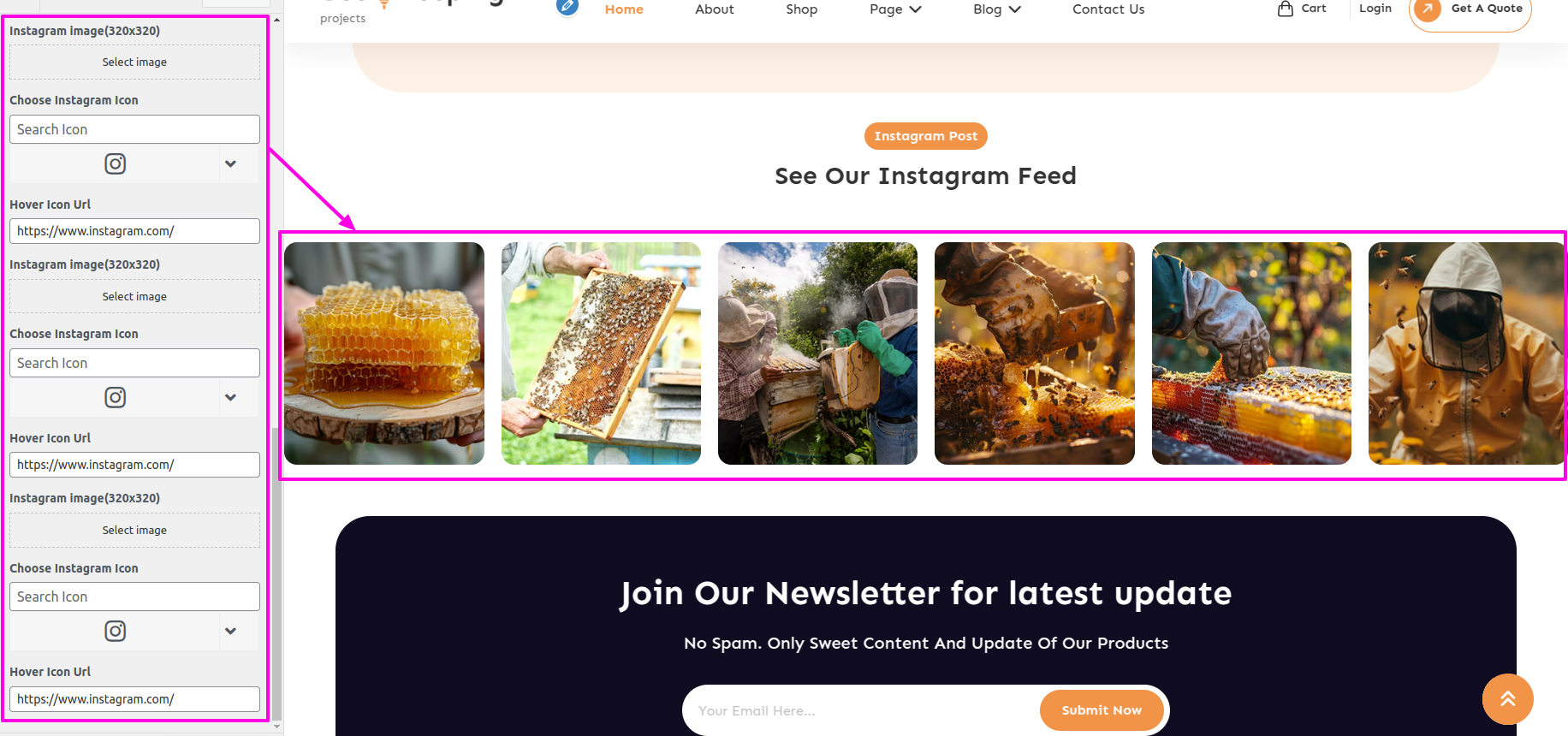Viewport: 1568px width, 736px height.
Task: Click the orange arrow icon in Get A Quote
Action: (1427, 9)
